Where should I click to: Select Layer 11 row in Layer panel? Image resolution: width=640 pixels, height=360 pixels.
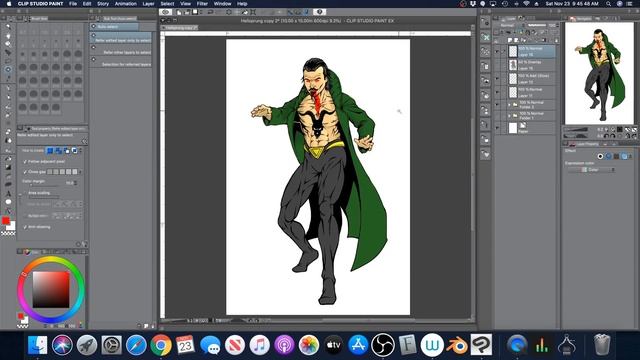click(x=531, y=92)
